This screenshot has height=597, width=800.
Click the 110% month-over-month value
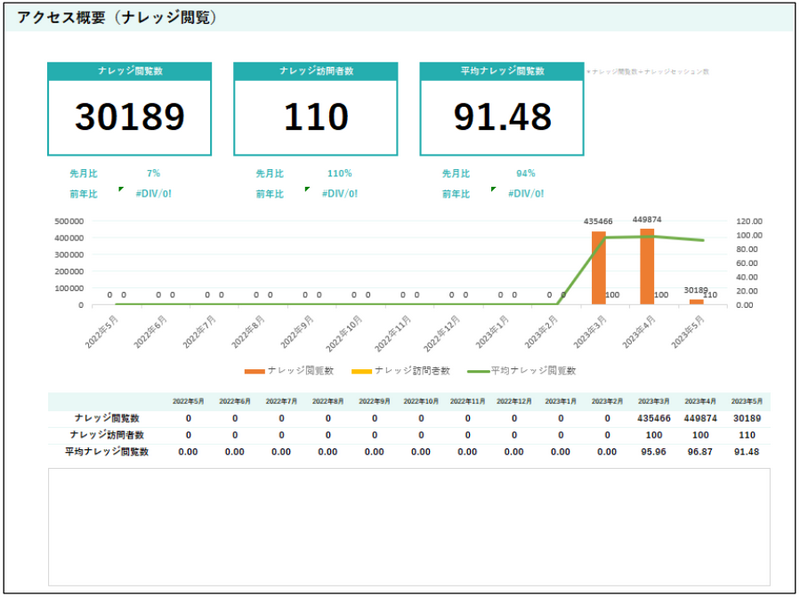[x=340, y=173]
